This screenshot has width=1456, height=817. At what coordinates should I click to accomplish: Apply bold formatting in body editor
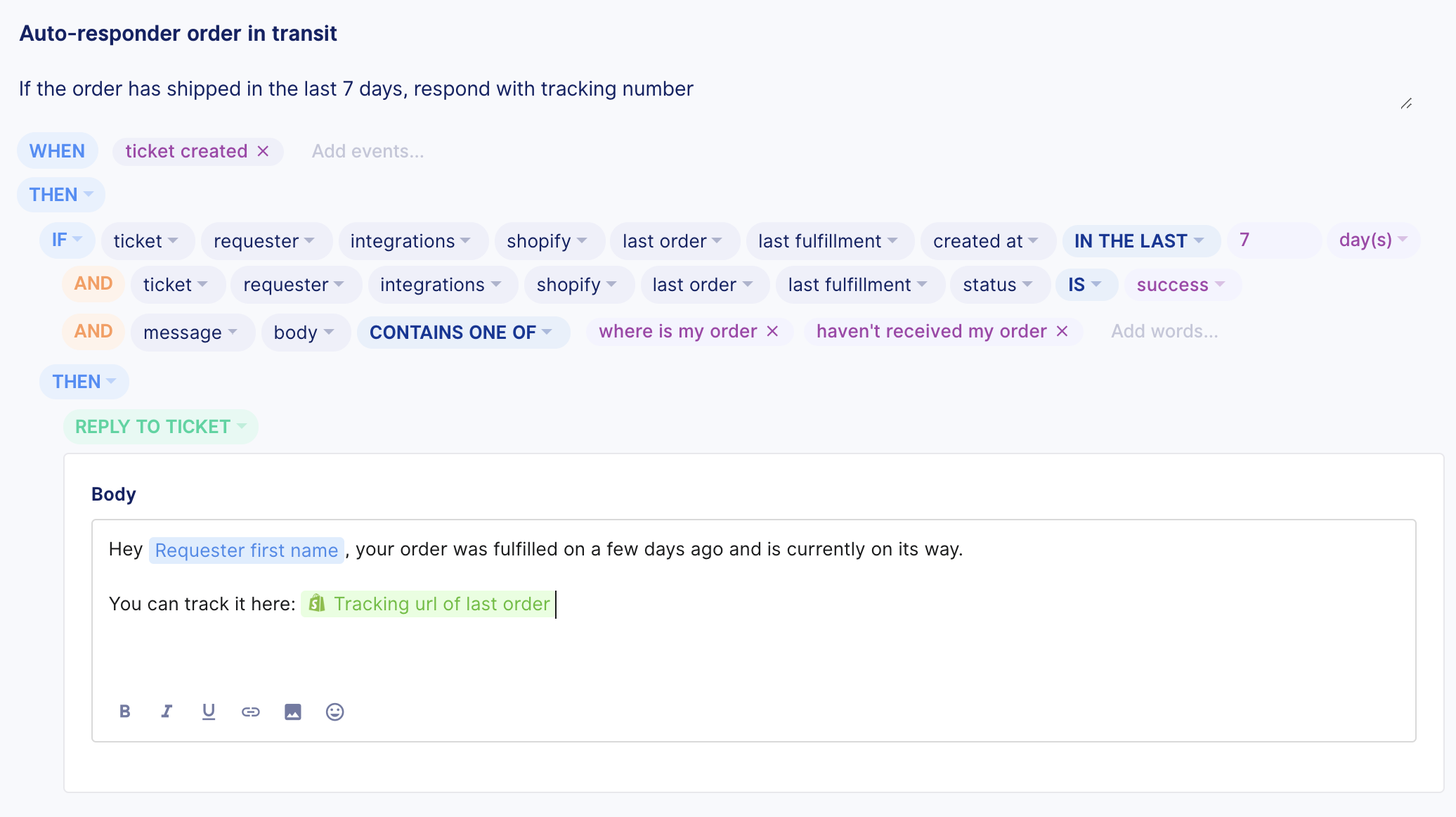tap(125, 712)
